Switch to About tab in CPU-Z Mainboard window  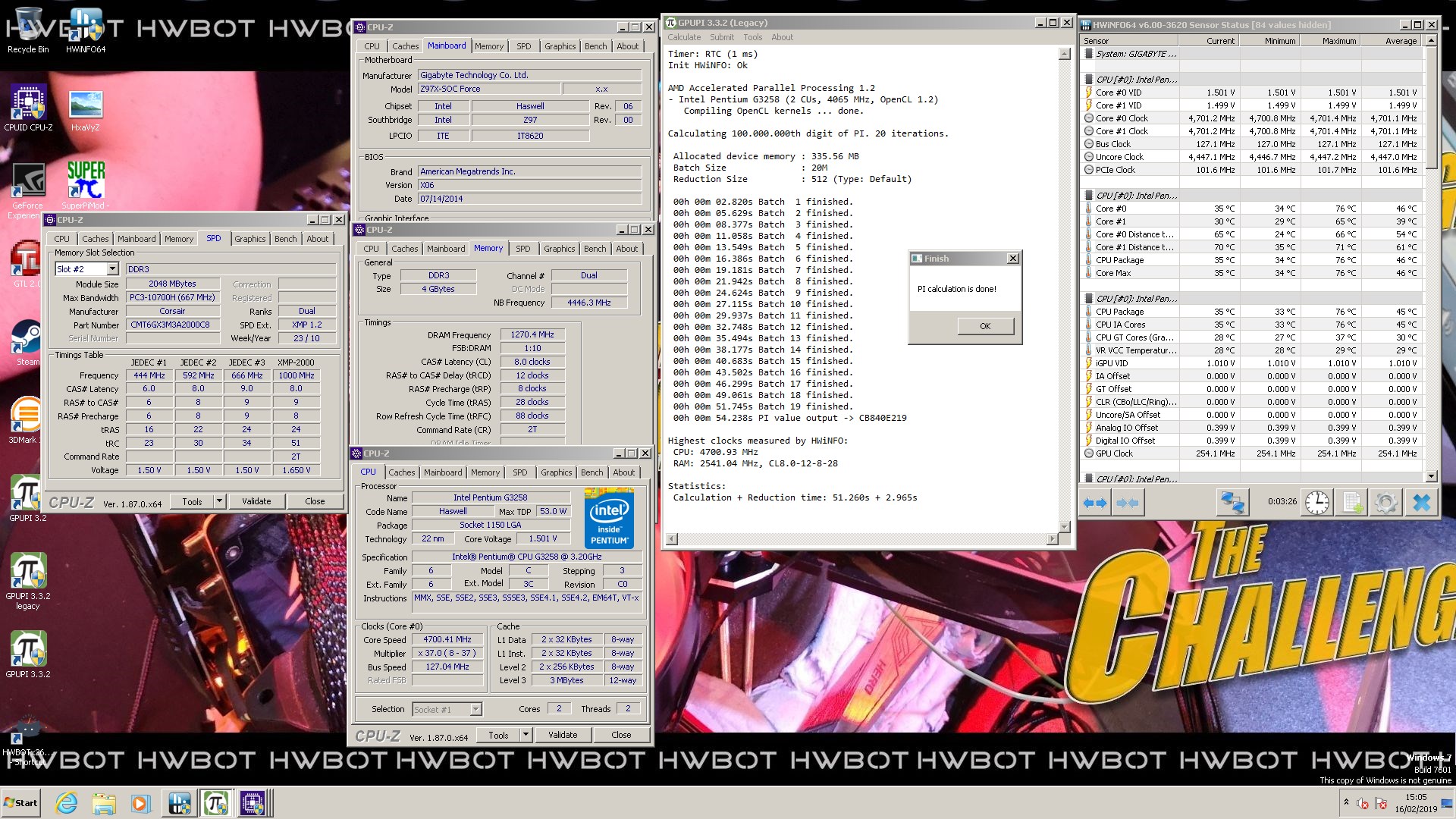(628, 46)
